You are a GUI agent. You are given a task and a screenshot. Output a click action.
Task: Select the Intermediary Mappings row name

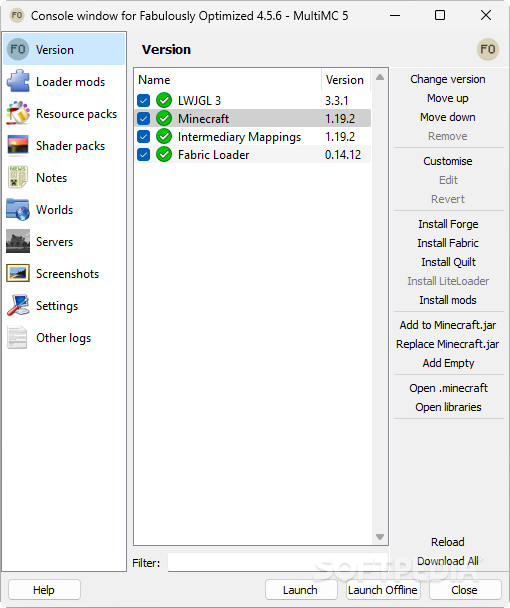(239, 137)
